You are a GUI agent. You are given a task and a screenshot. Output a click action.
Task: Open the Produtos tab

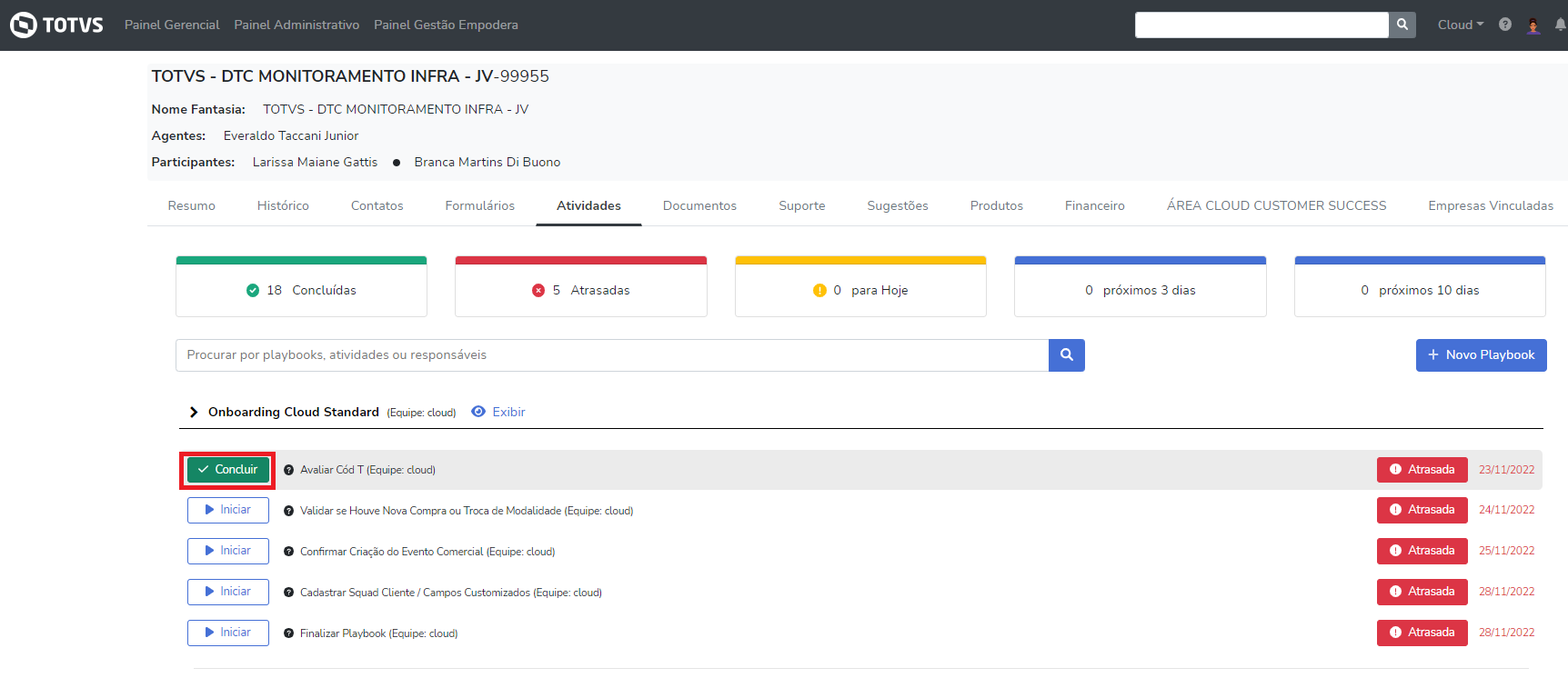997,205
